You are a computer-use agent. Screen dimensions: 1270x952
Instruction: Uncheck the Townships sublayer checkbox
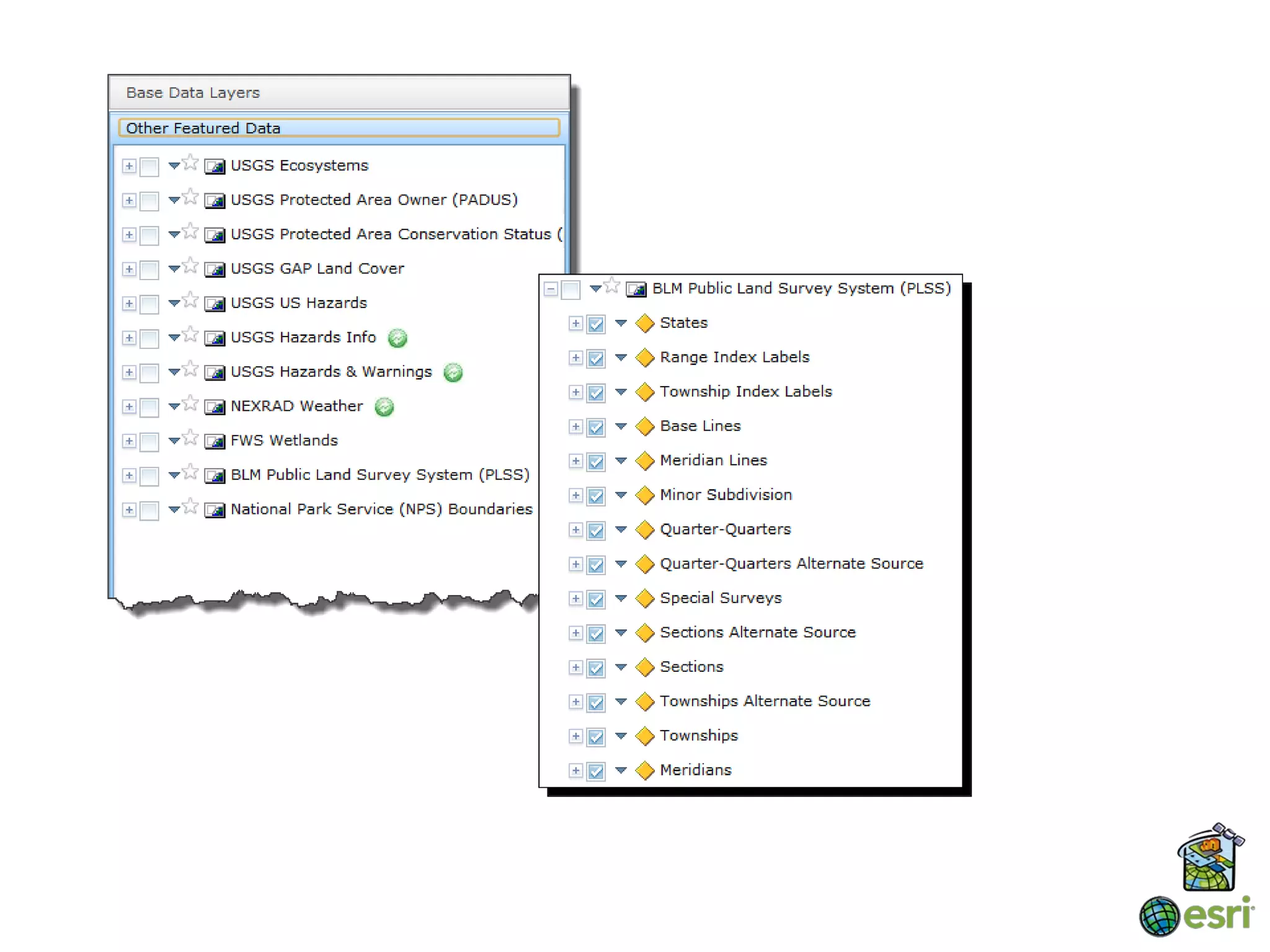[x=596, y=736]
